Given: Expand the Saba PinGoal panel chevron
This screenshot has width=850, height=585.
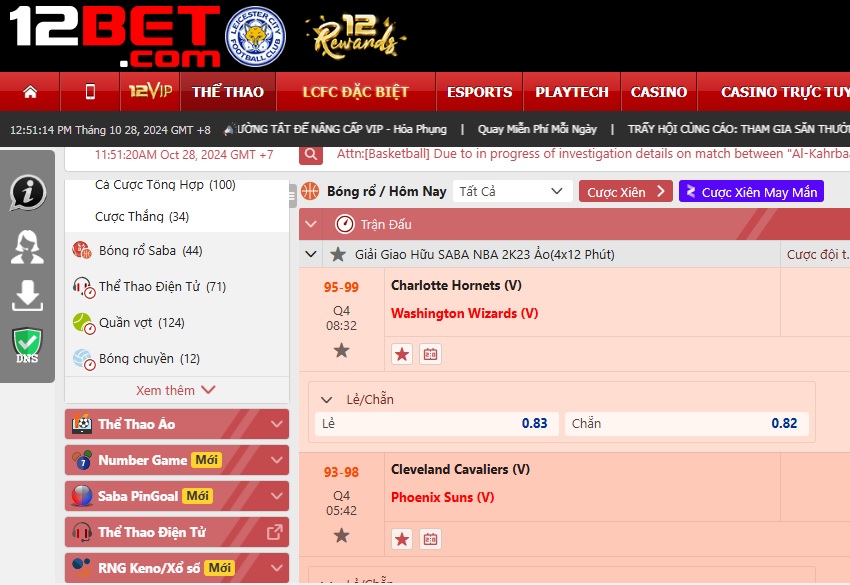Looking at the screenshot, I should pyautogui.click(x=276, y=496).
